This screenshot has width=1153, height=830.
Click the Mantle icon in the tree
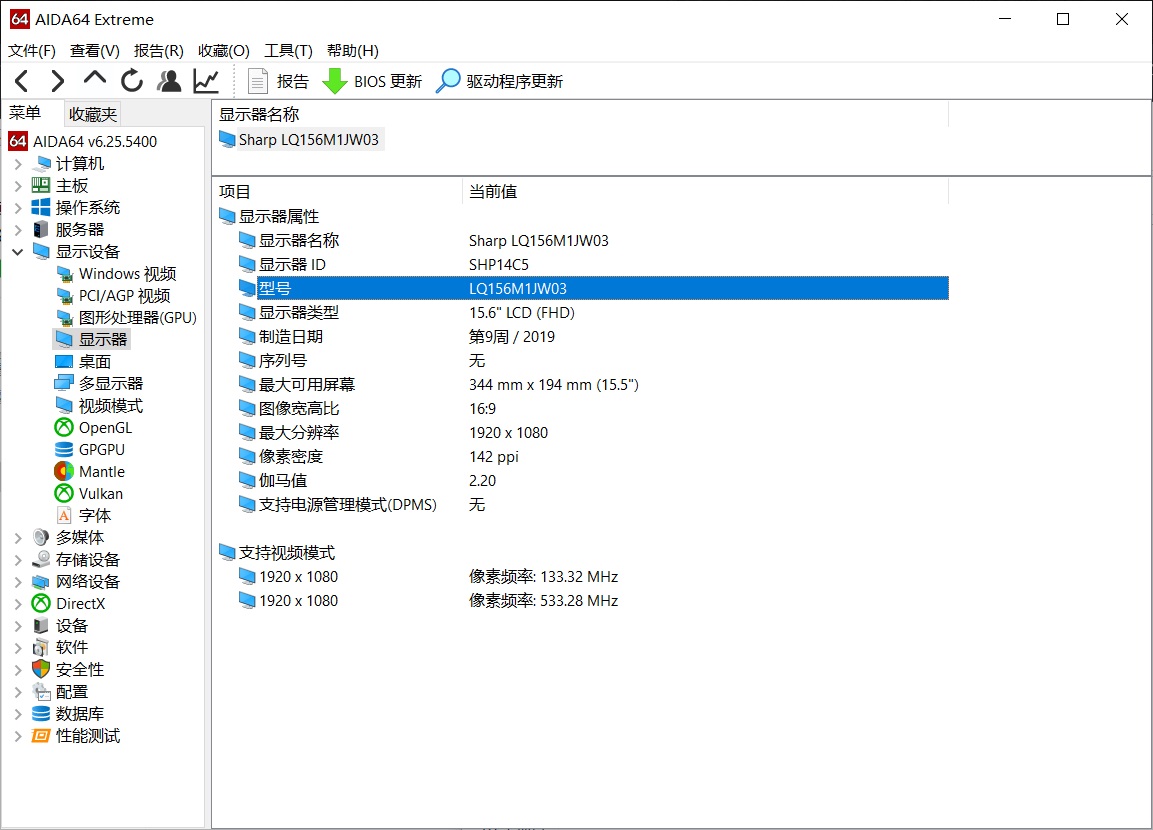tap(64, 472)
